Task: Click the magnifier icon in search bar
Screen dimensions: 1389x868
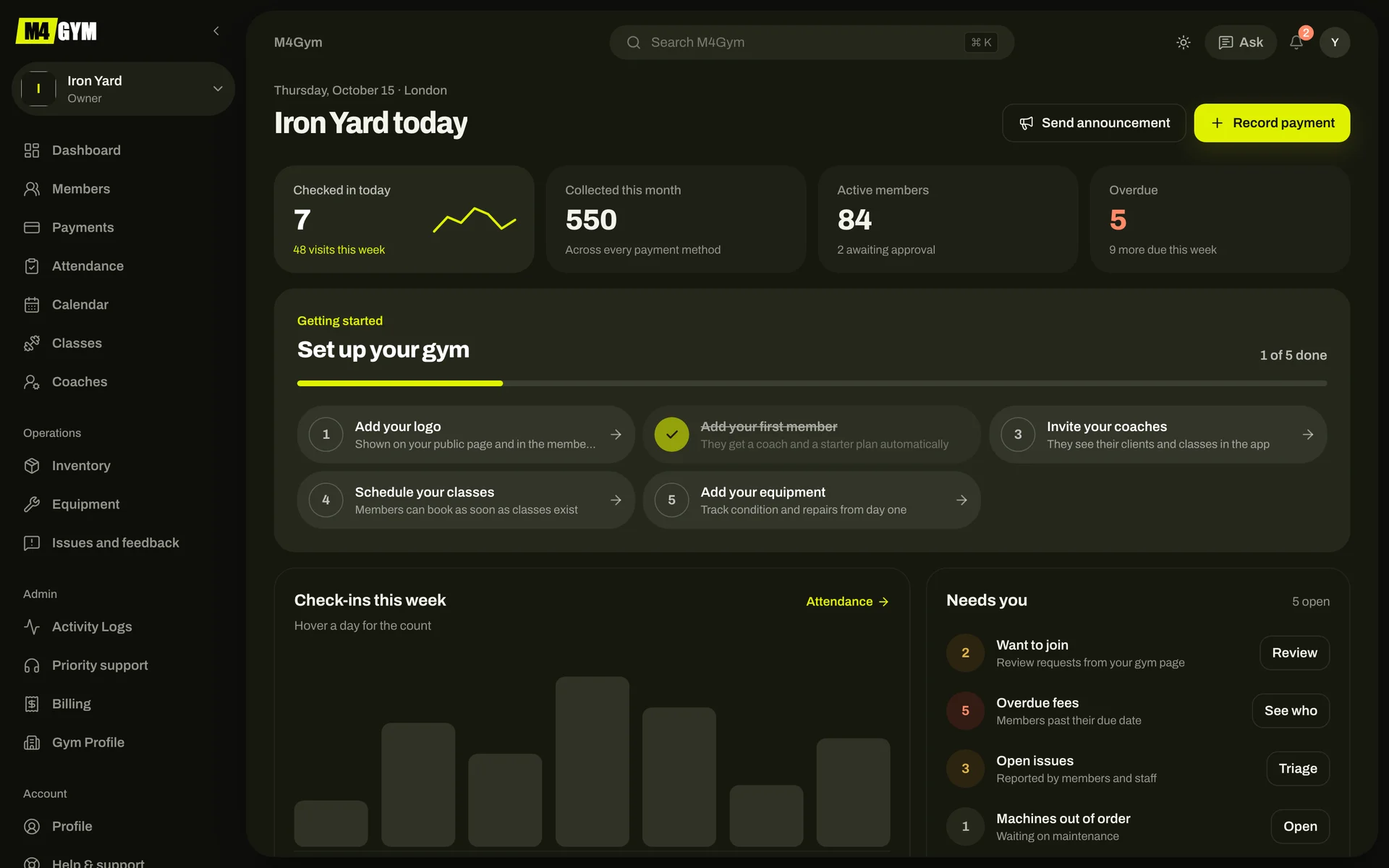Action: coord(634,43)
